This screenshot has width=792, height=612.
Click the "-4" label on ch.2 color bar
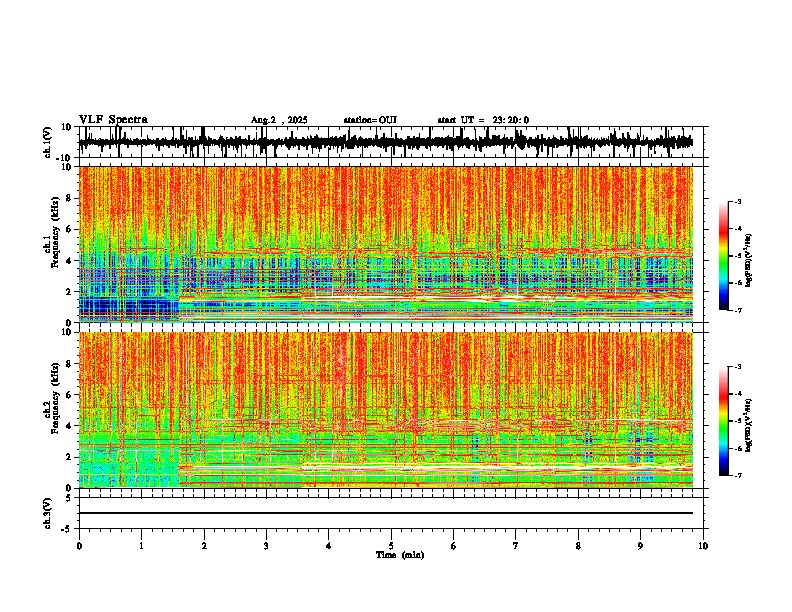coord(737,394)
